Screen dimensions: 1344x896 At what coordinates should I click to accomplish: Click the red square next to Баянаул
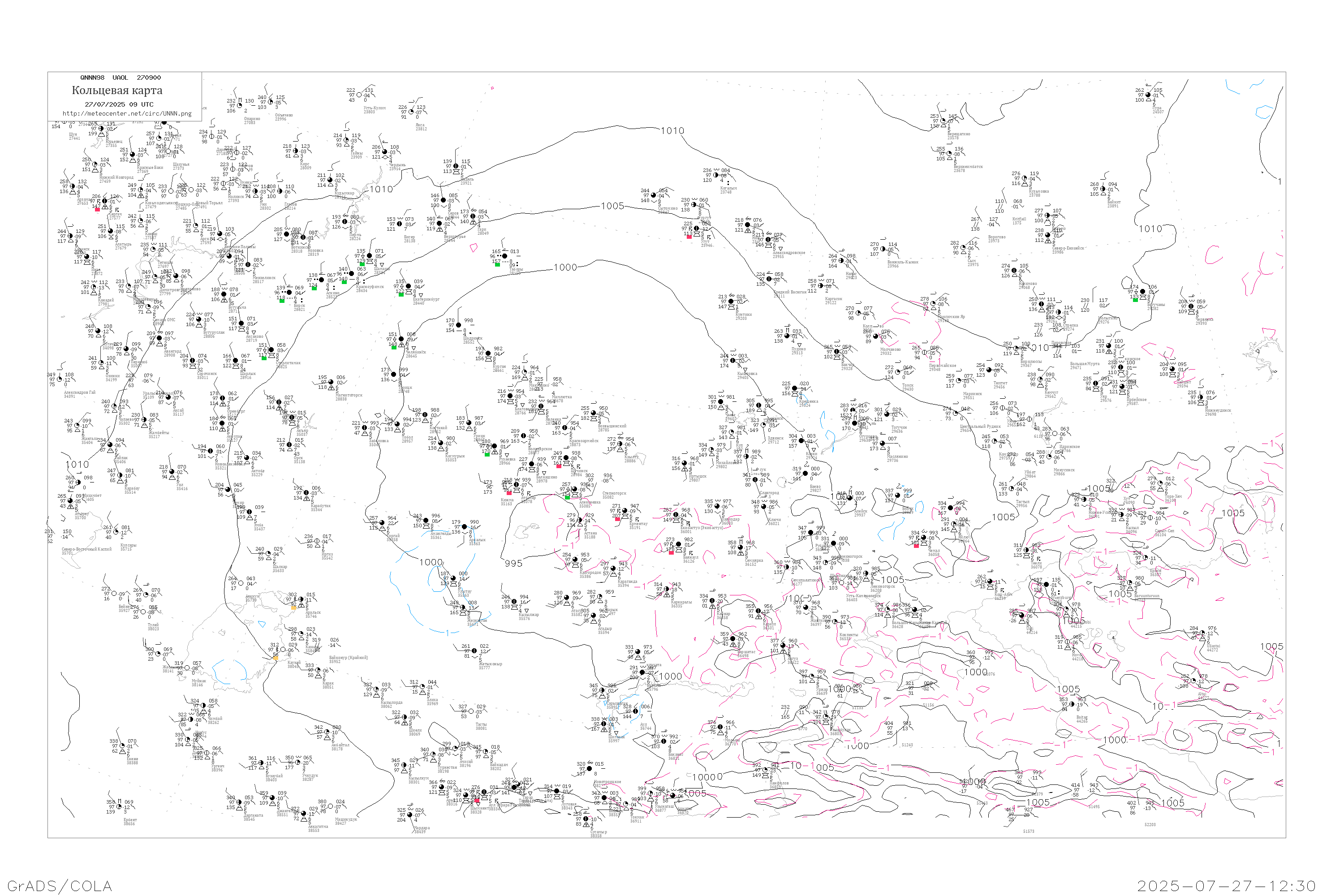671,552
